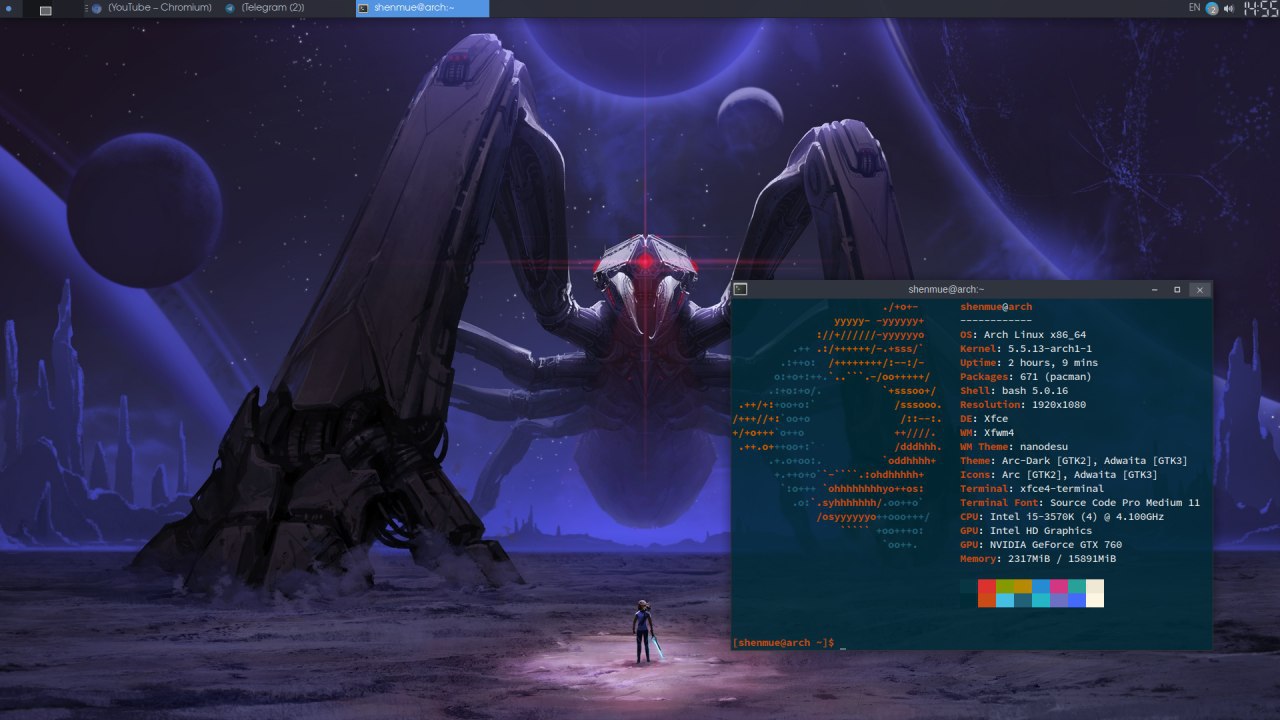Viewport: 1280px width, 720px height.
Task: Click the magenta pink color block in the palette
Action: click(1059, 586)
